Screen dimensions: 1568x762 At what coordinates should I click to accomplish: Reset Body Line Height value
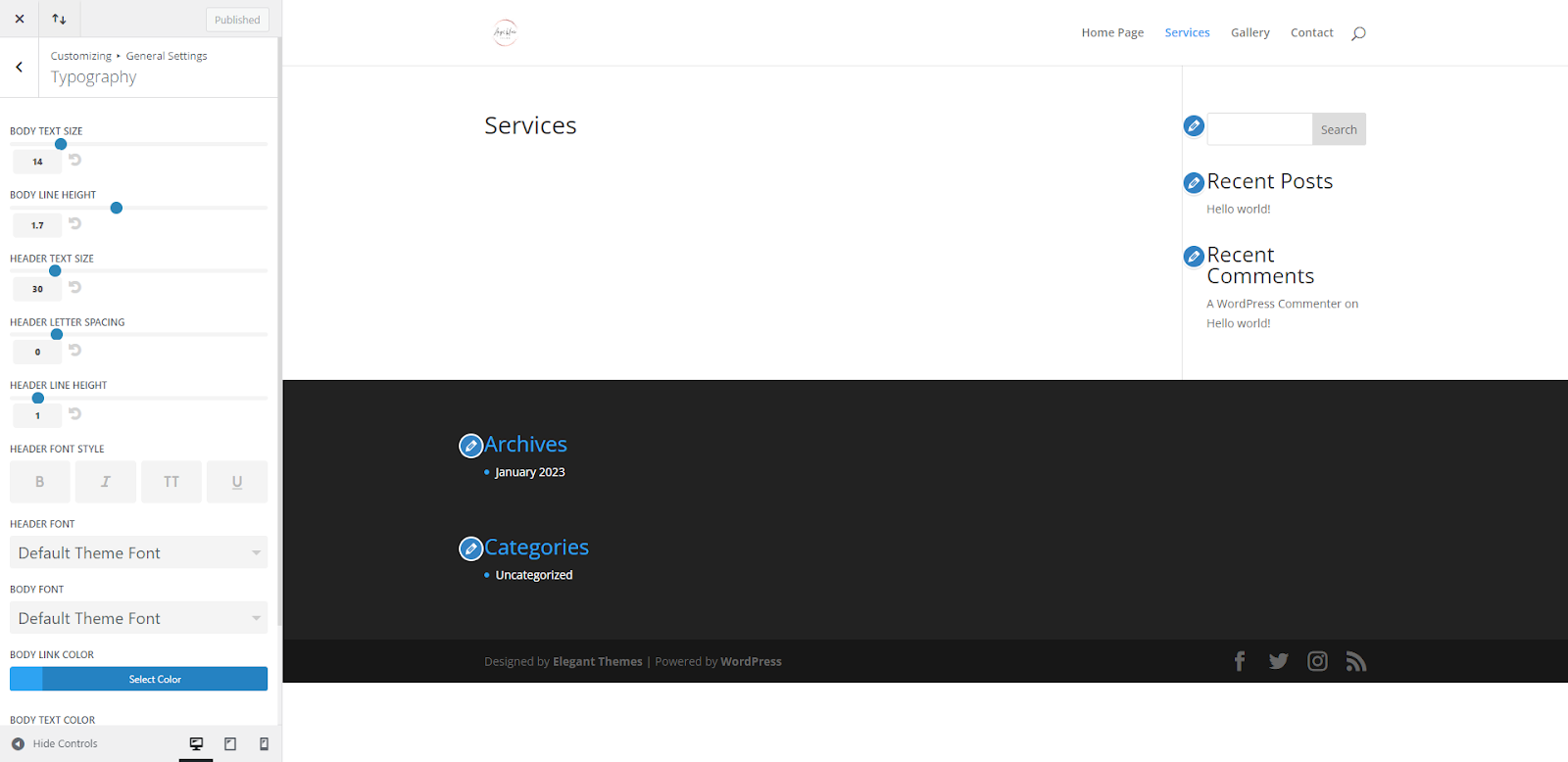click(74, 223)
